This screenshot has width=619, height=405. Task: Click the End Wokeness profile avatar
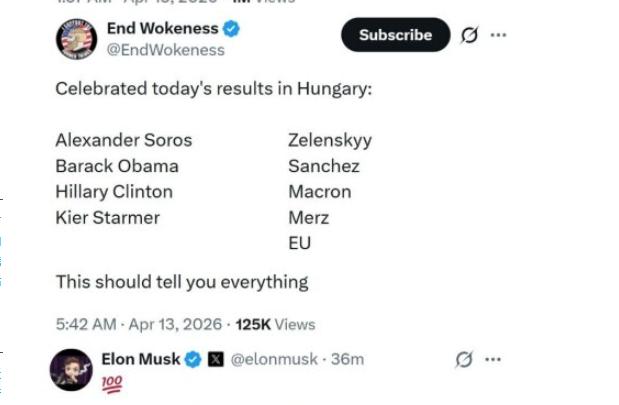coord(75,39)
